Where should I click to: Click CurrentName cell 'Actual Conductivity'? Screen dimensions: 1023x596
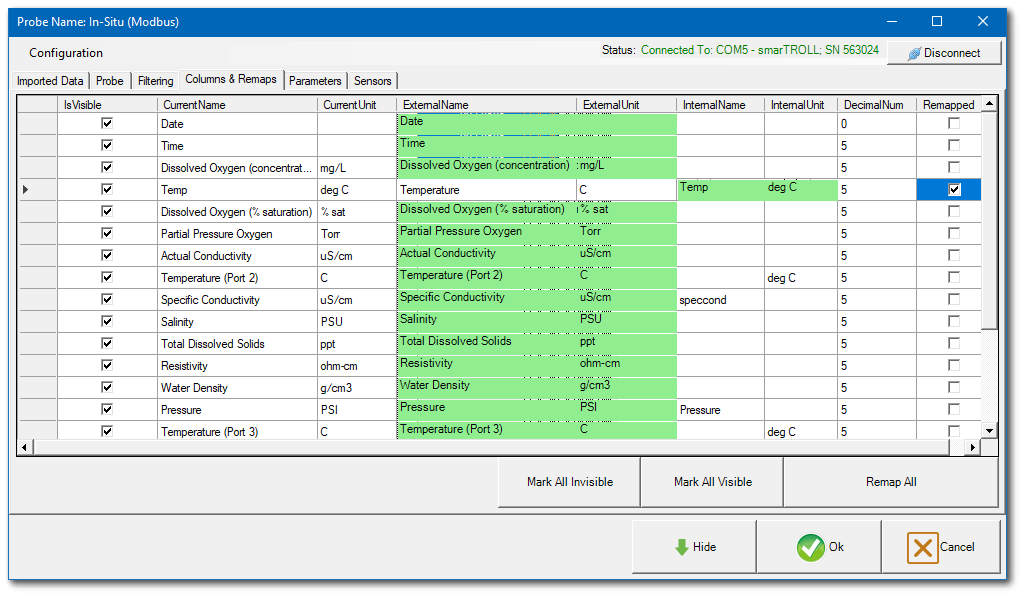[x=237, y=256]
